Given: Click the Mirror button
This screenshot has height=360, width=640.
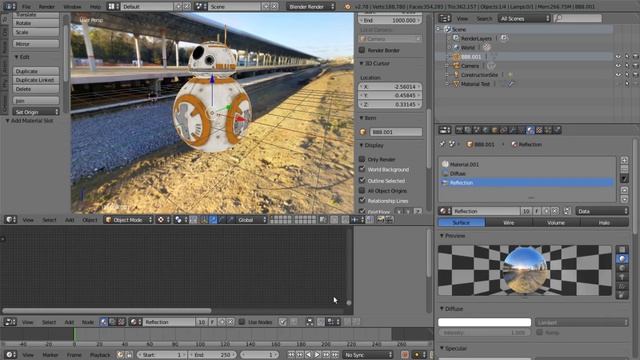Looking at the screenshot, I should click(x=36, y=44).
